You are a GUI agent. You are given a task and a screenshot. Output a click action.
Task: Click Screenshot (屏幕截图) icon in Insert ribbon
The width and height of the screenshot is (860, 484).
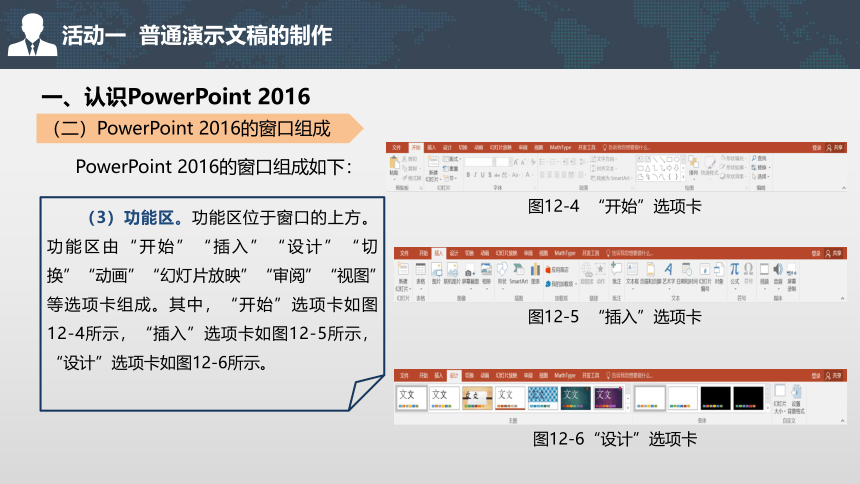[x=470, y=271]
